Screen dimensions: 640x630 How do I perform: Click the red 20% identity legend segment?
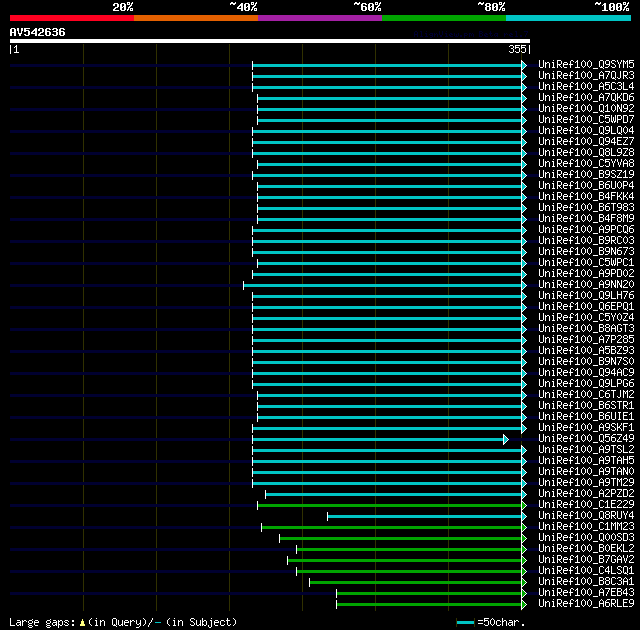pos(72,18)
